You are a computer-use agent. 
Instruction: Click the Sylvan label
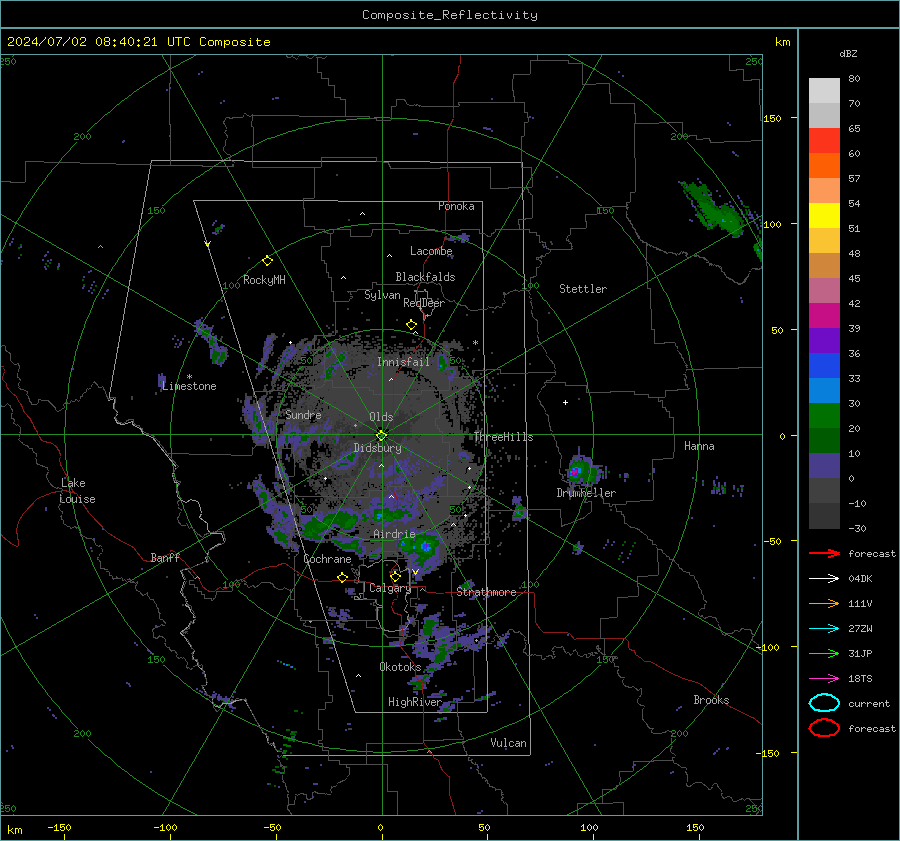coord(382,295)
